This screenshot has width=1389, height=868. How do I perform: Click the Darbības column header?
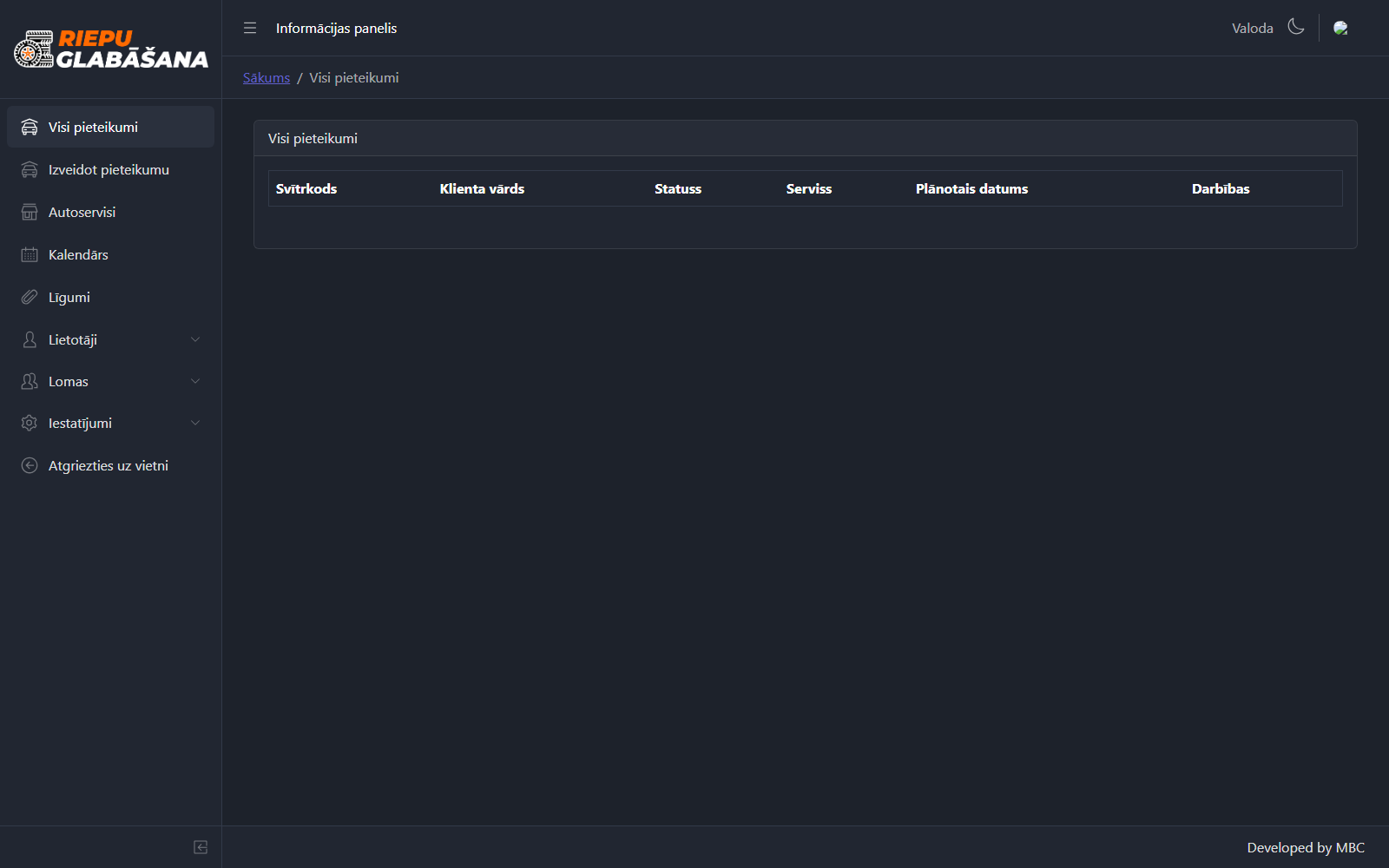(1221, 188)
